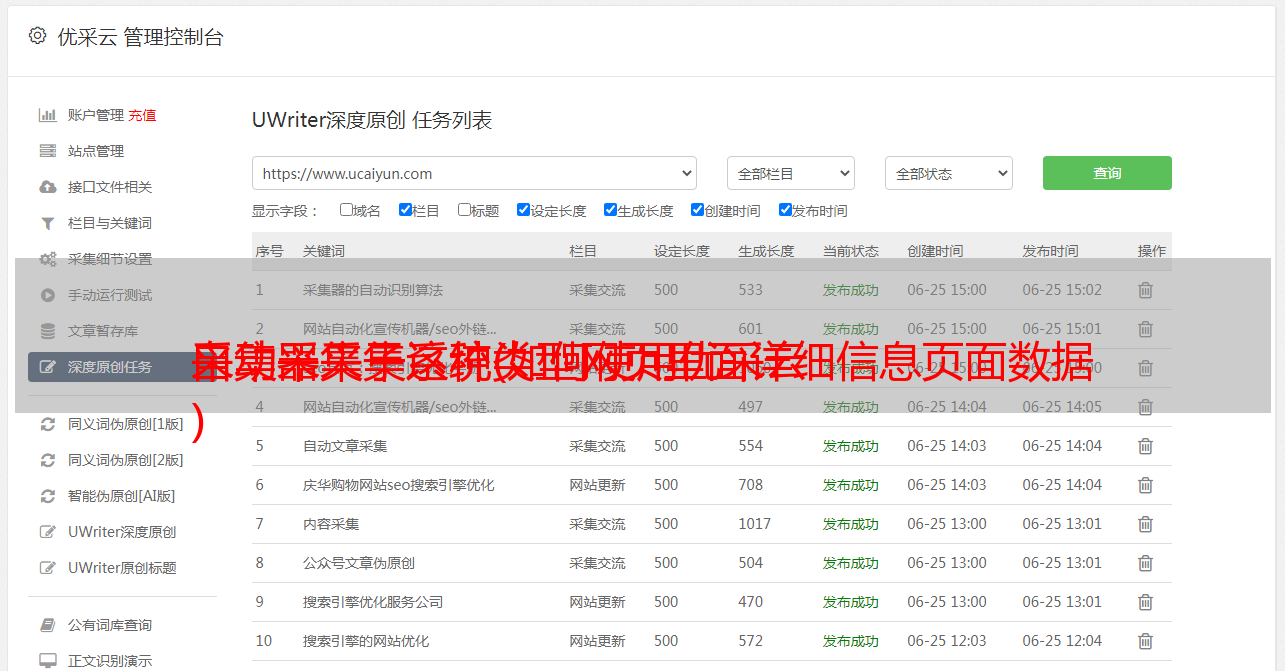Click keyword 自动文章采集
The width and height of the screenshot is (1285, 671).
[345, 446]
